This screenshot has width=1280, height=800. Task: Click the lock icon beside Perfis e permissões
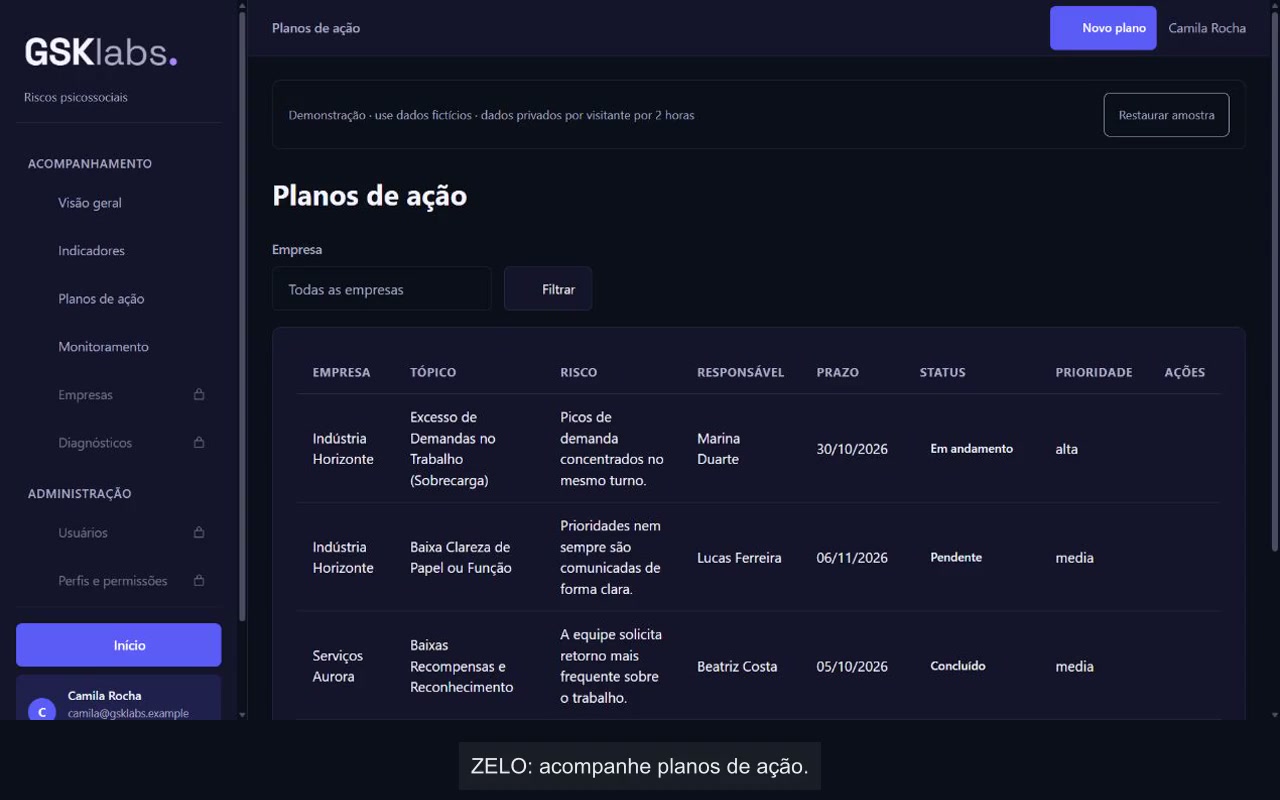click(x=199, y=581)
